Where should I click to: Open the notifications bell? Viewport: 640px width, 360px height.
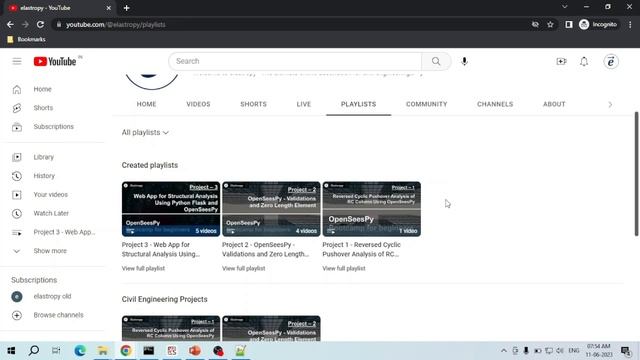click(x=584, y=61)
